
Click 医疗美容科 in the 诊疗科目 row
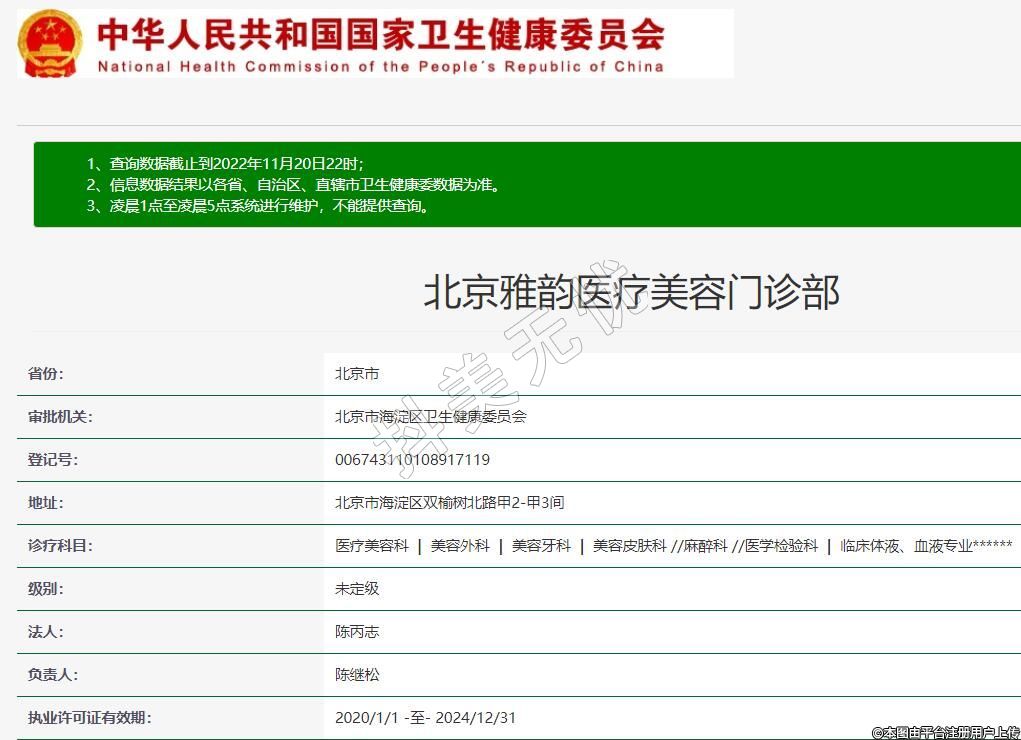[x=372, y=546]
